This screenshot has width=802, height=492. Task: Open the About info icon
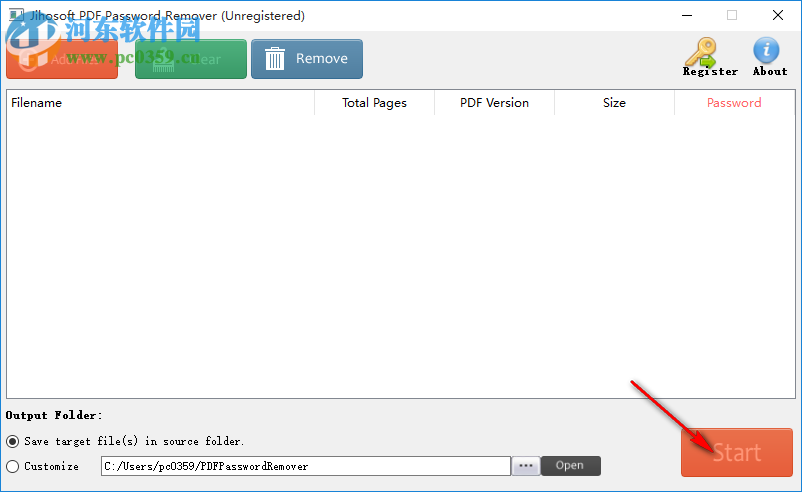(770, 57)
